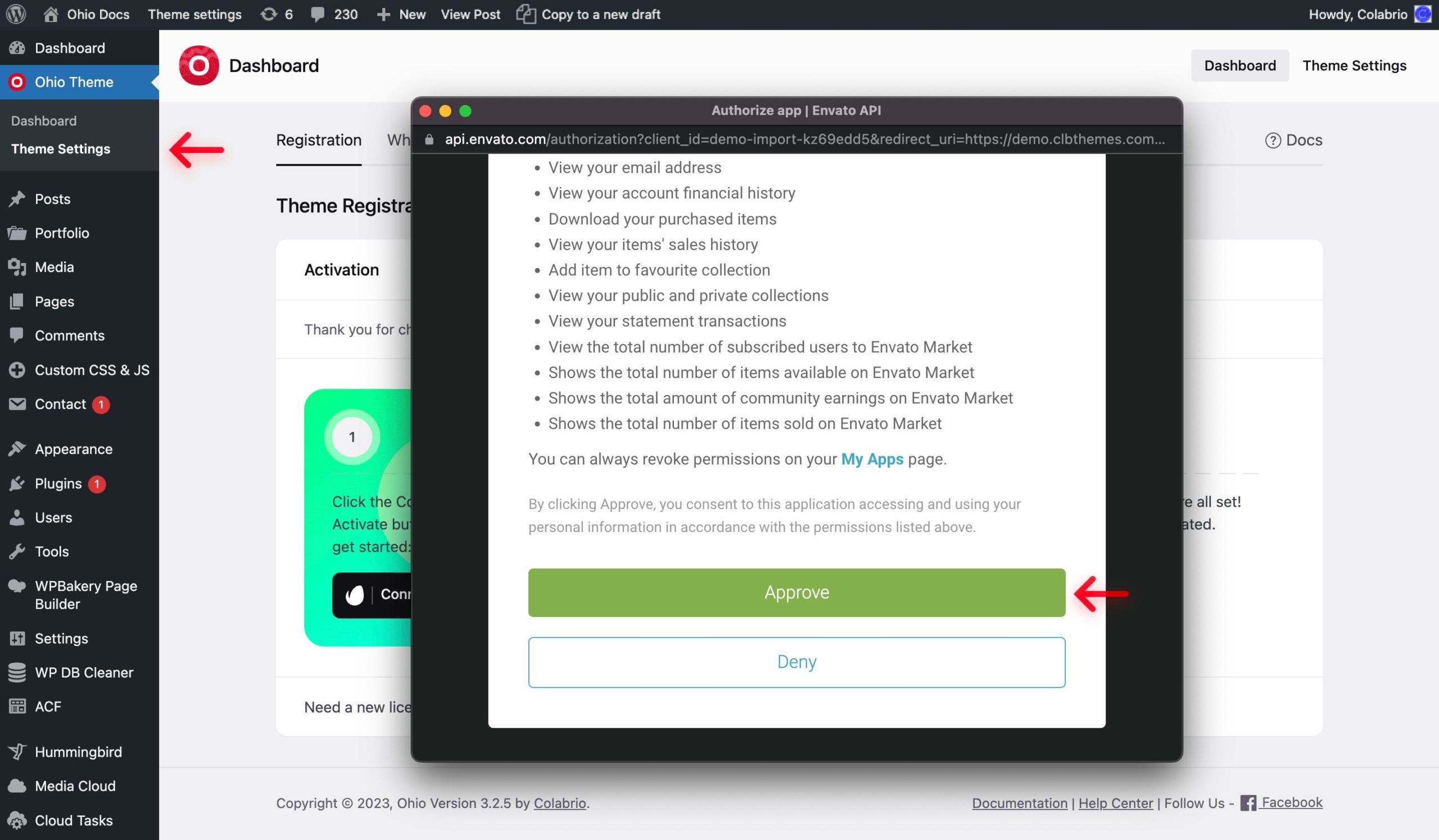This screenshot has width=1439, height=840.
Task: Approve the Envato app authorization
Action: pyautogui.click(x=797, y=592)
